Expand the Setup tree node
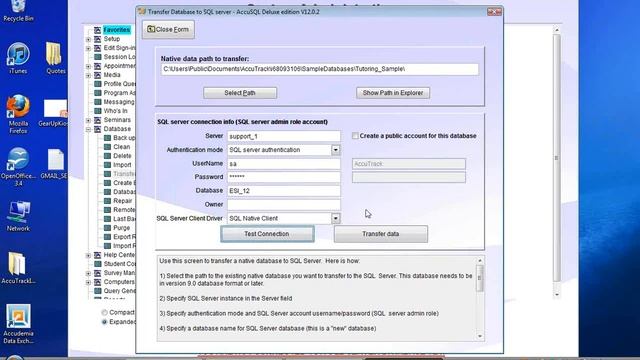The image size is (640, 360). coord(88,40)
